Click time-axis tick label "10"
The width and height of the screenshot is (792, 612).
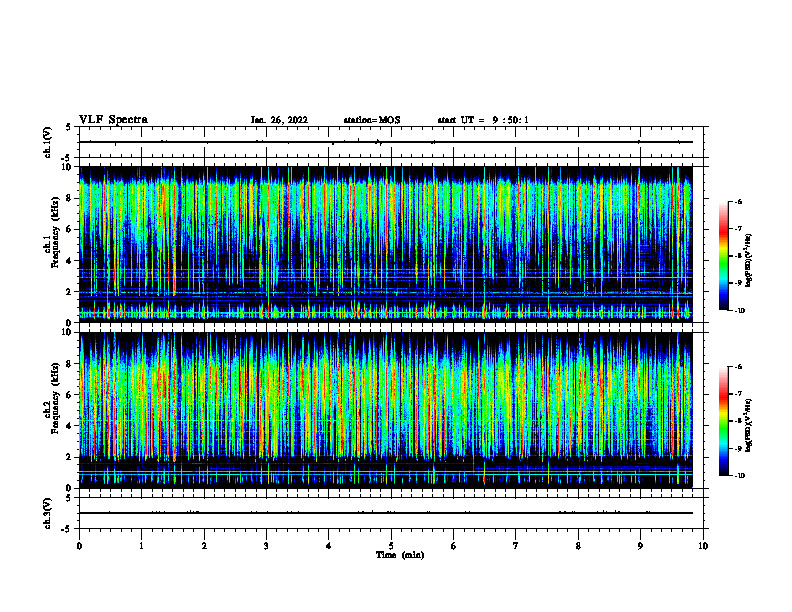tap(703, 546)
